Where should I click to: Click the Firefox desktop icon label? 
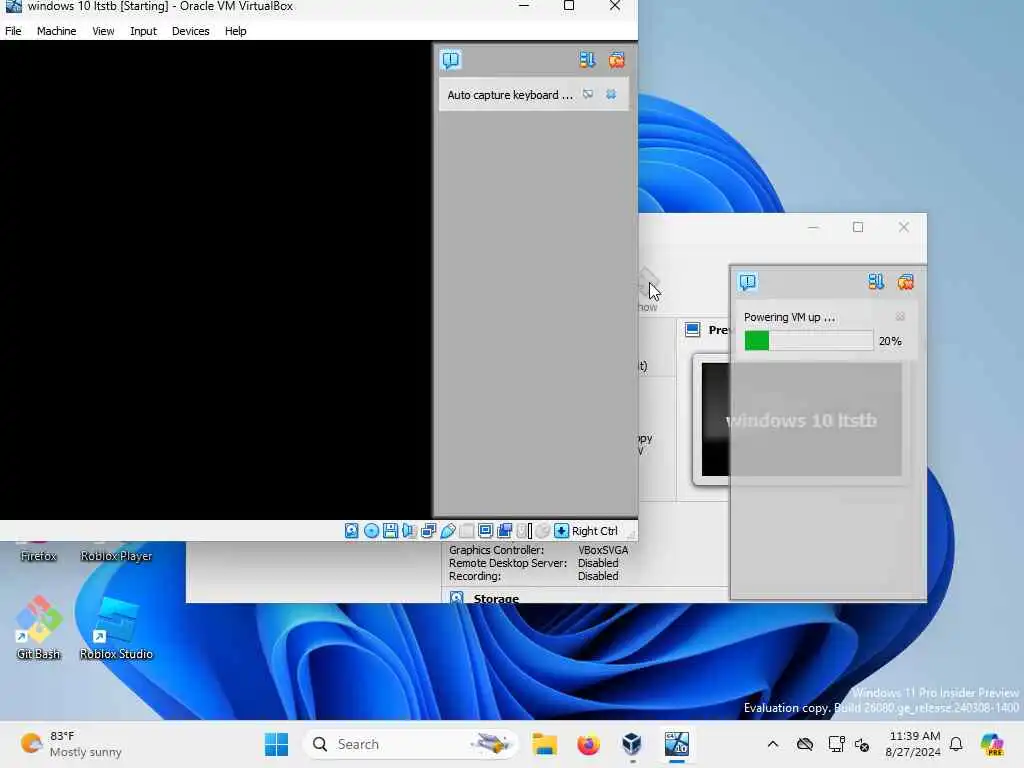pos(39,556)
